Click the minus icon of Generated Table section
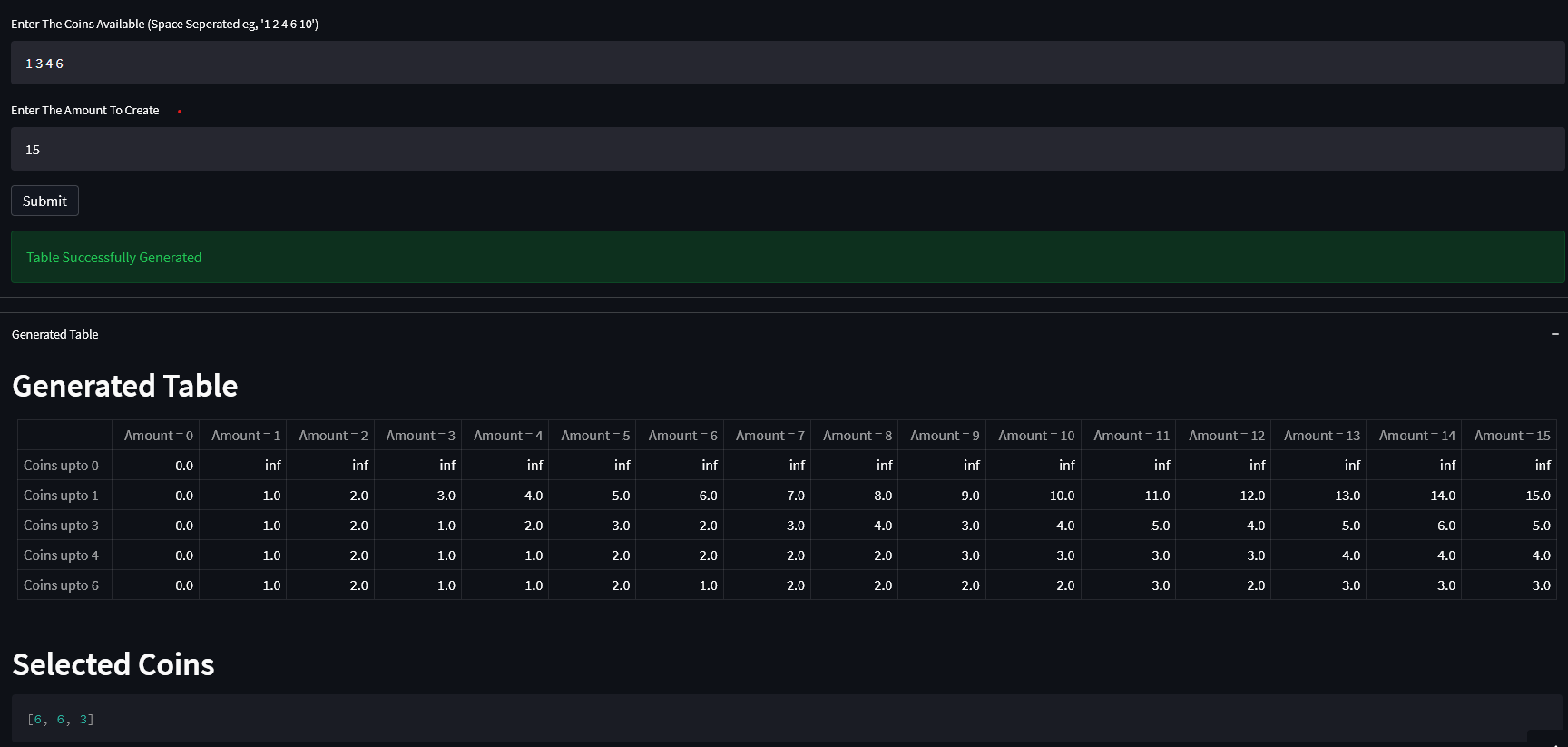 [1554, 334]
